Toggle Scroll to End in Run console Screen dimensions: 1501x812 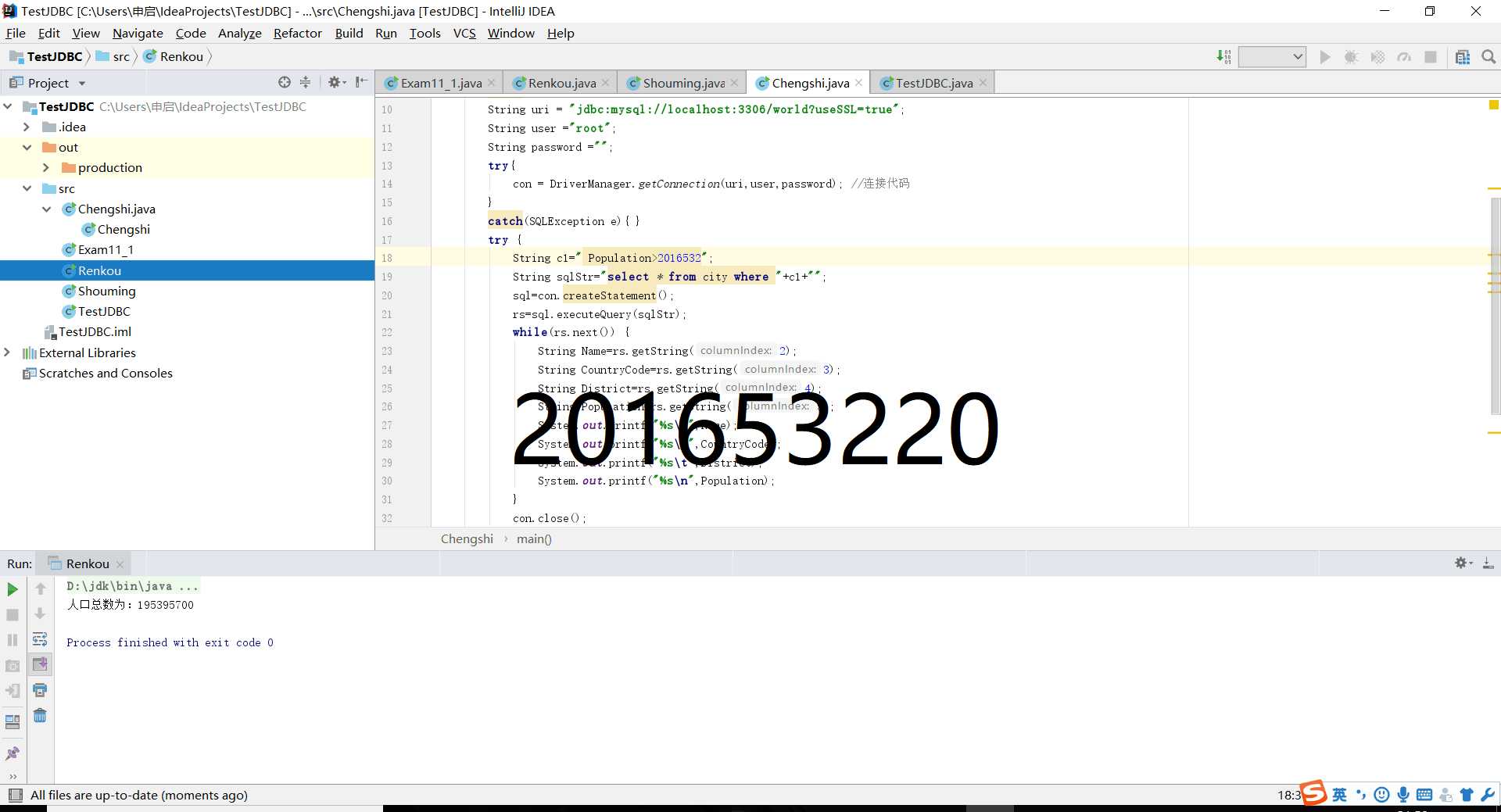point(40,664)
